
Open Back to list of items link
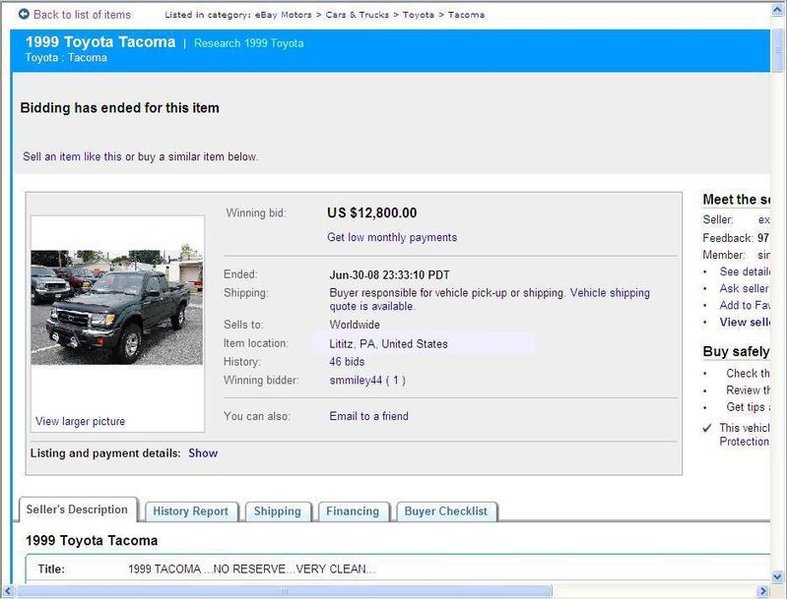coord(82,15)
